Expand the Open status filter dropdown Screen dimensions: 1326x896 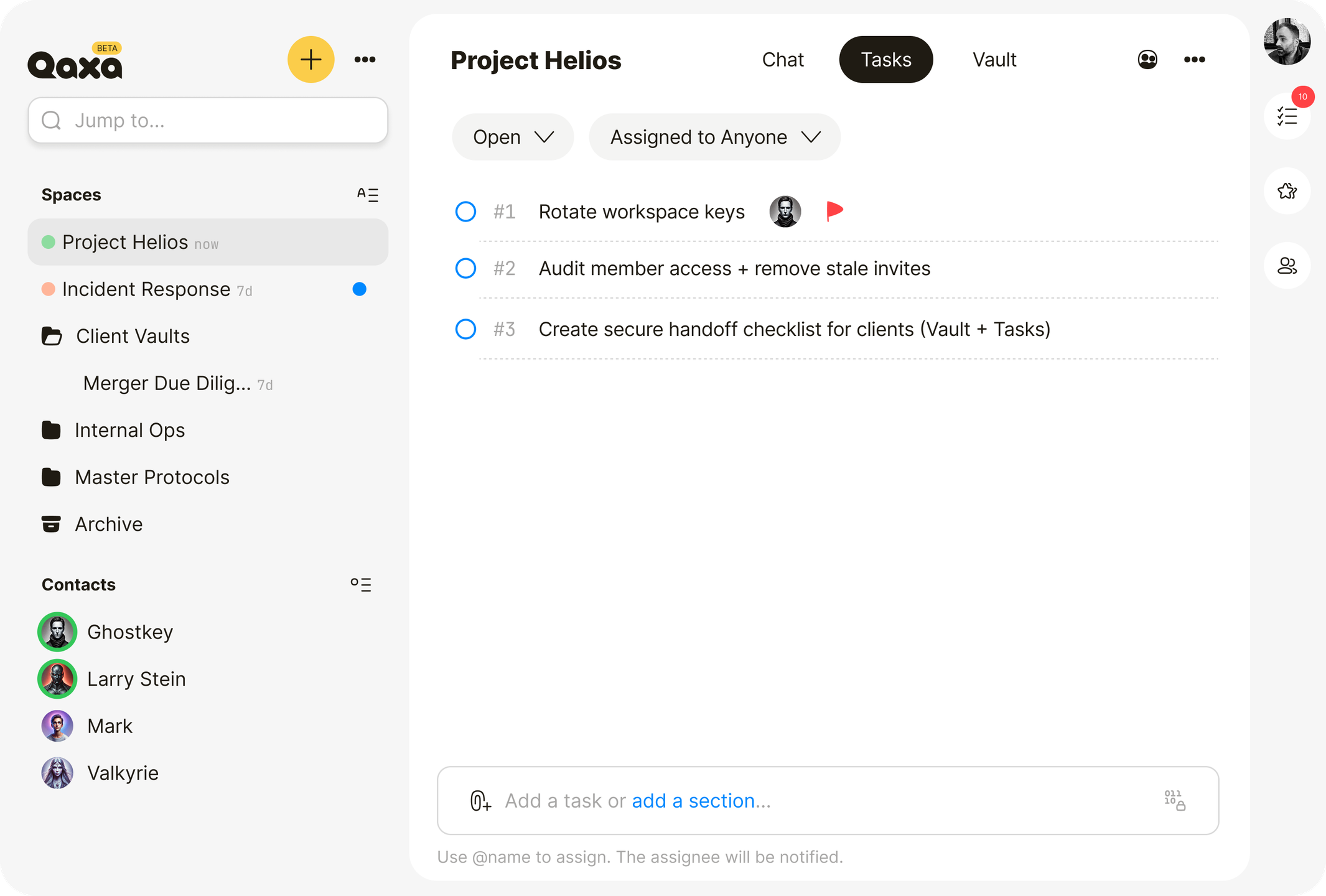pyautogui.click(x=513, y=137)
